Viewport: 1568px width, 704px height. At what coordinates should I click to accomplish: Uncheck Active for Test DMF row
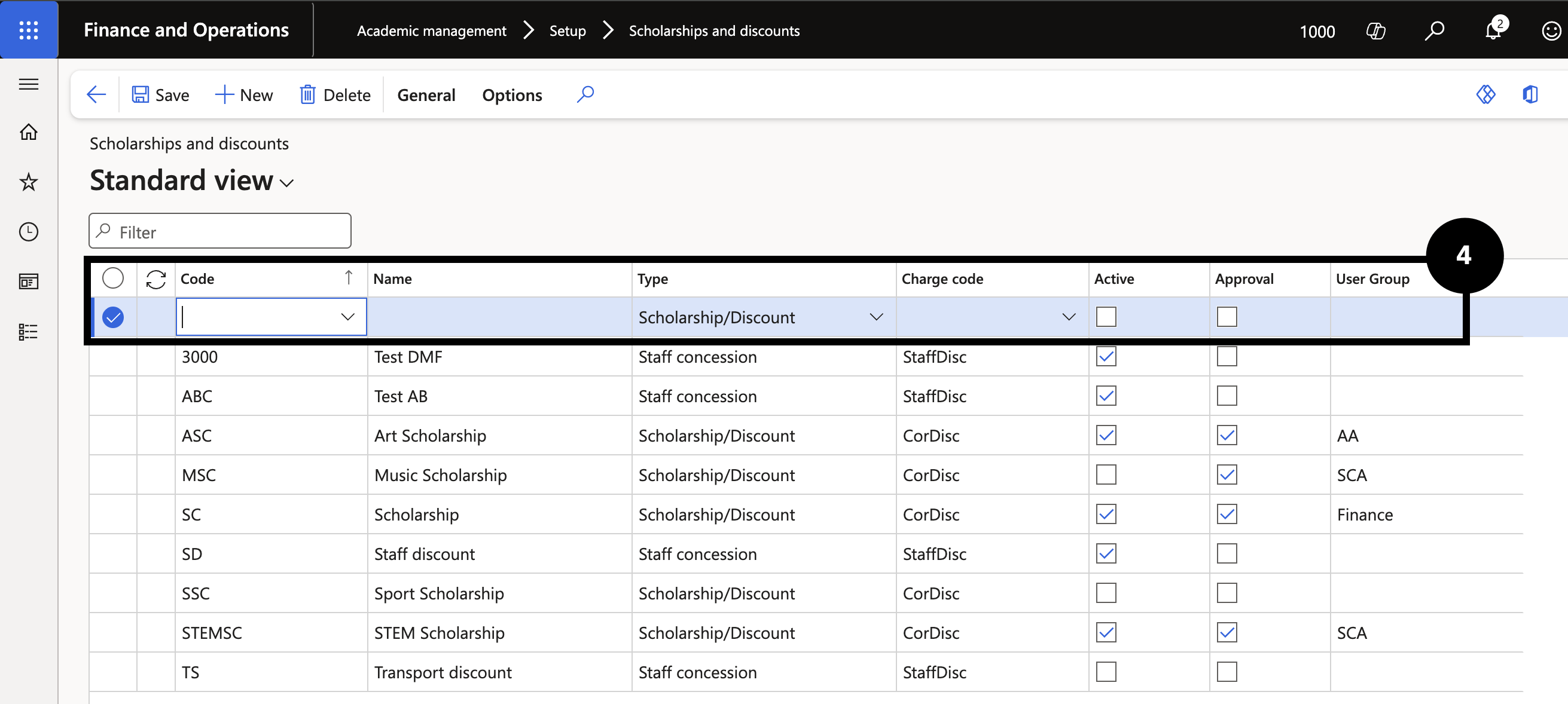pyautogui.click(x=1105, y=357)
